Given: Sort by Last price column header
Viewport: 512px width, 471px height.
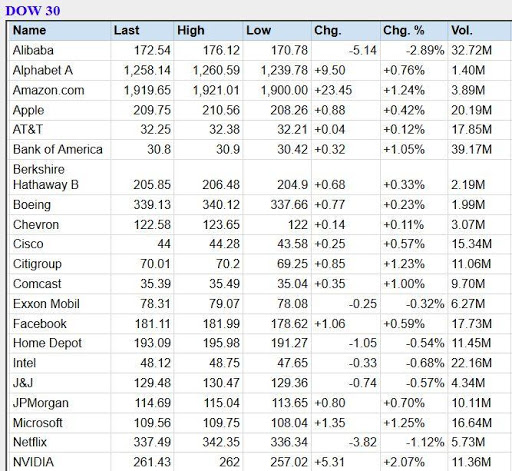Looking at the screenshot, I should (x=126, y=30).
